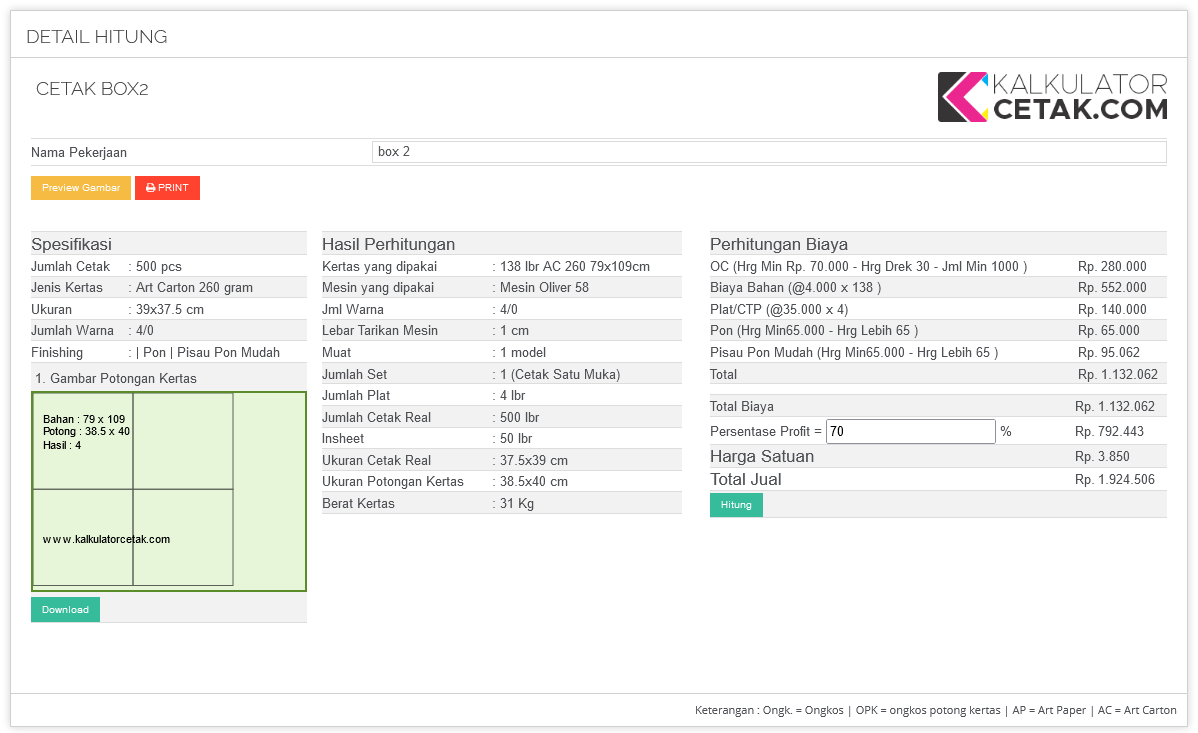Click the Spesifikasi section header
The image size is (1198, 733).
71,244
